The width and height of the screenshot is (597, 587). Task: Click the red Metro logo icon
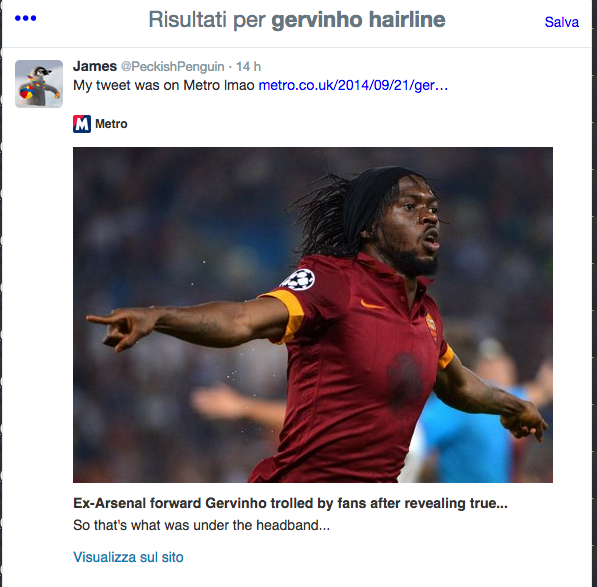pos(82,124)
